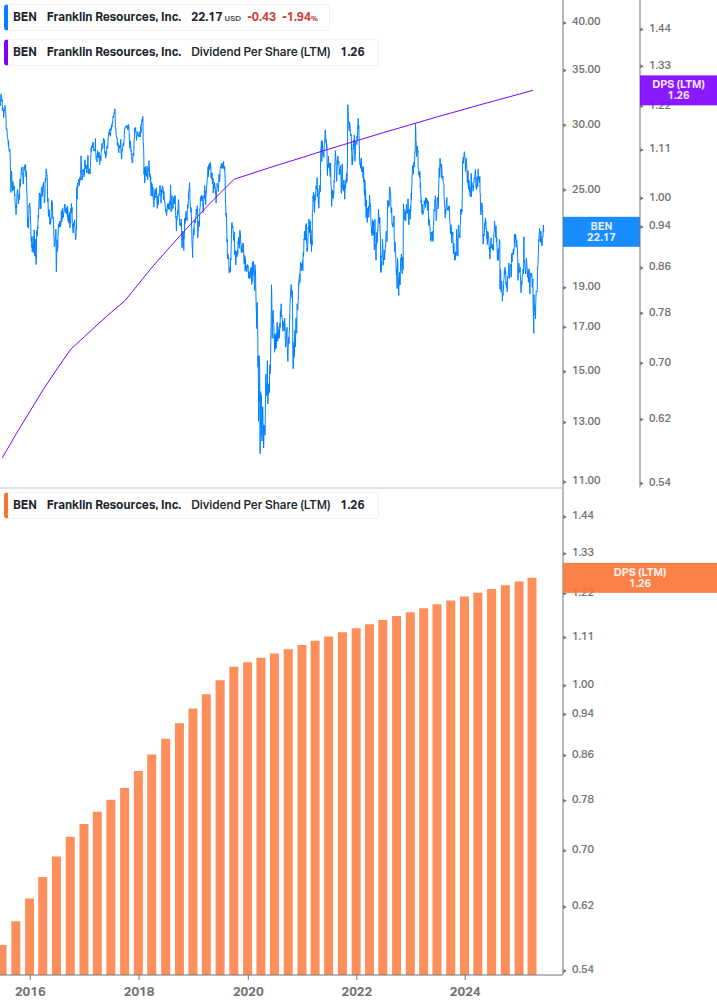Click the 0.54 label on lower pane axis
The image size is (717, 1005).
583,969
